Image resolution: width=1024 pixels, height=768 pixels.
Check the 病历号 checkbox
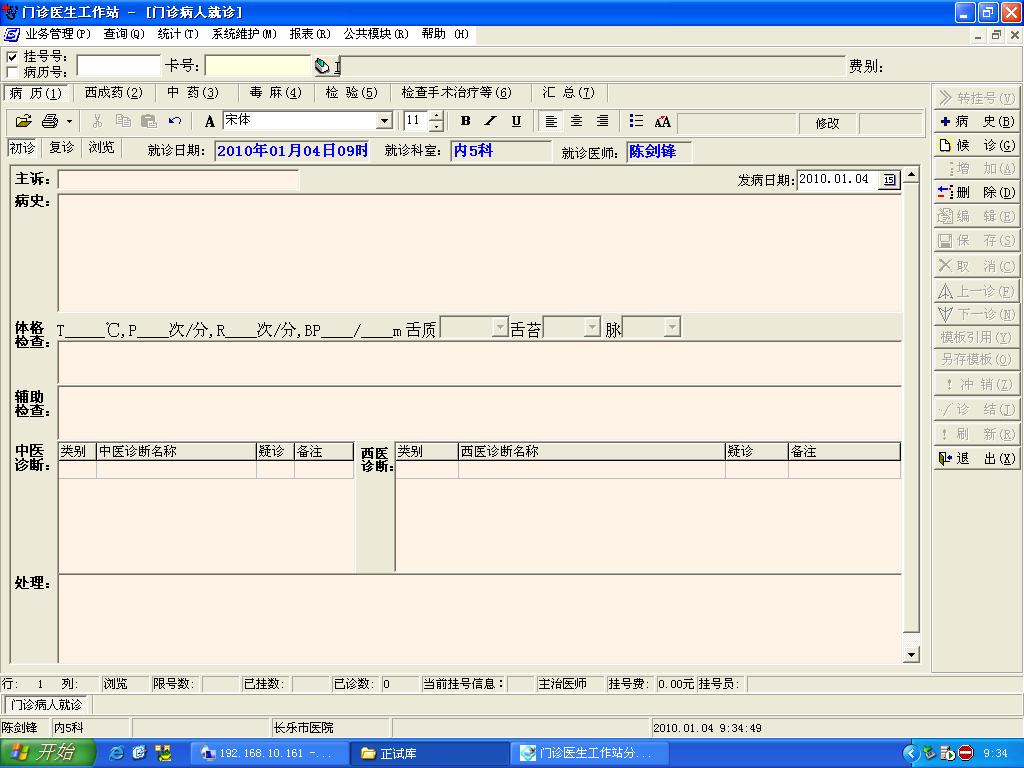pyautogui.click(x=12, y=72)
